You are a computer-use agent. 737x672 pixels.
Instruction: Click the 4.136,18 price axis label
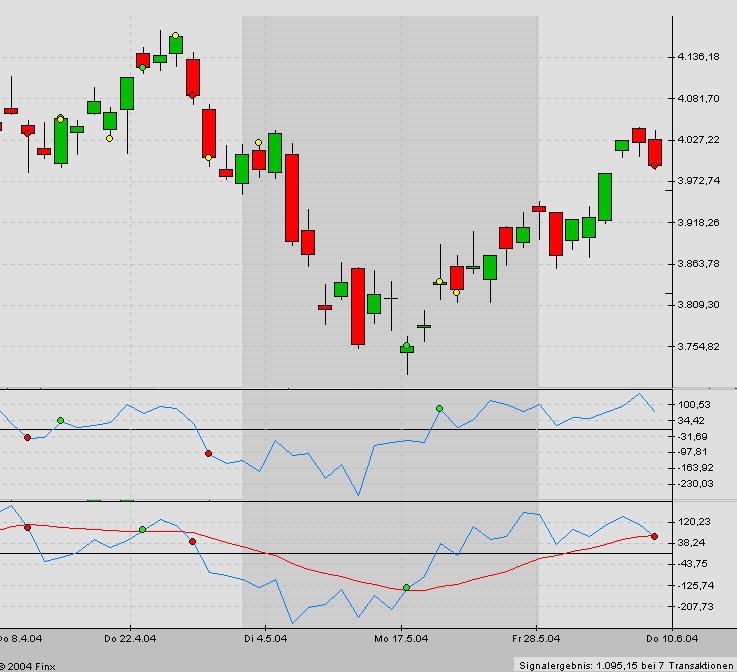pyautogui.click(x=698, y=57)
